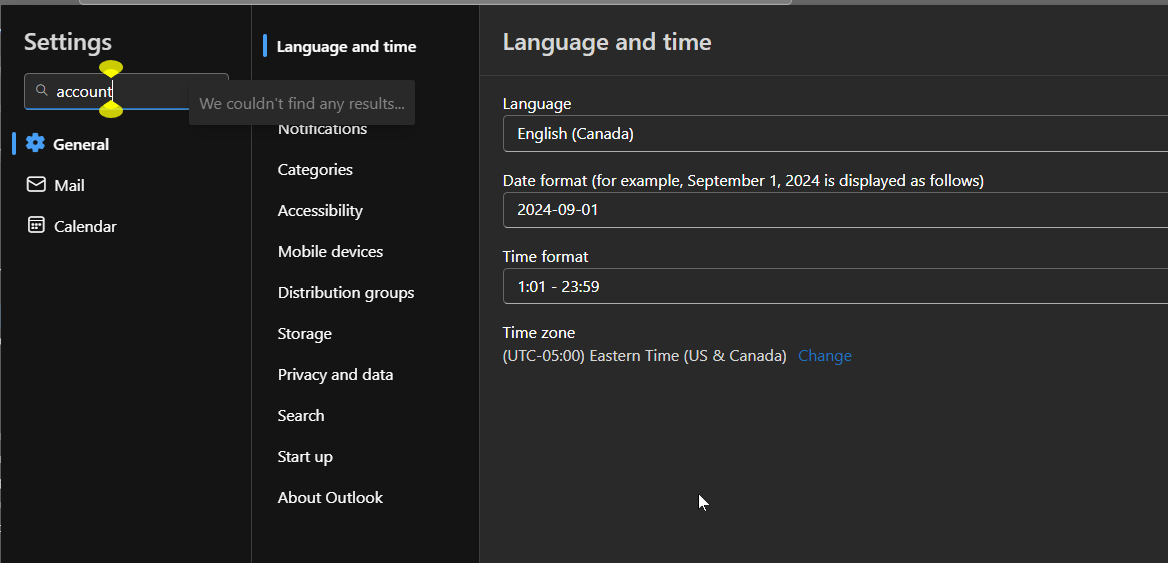This screenshot has width=1168, height=563.
Task: Select Mobile devices option
Action: coord(330,252)
